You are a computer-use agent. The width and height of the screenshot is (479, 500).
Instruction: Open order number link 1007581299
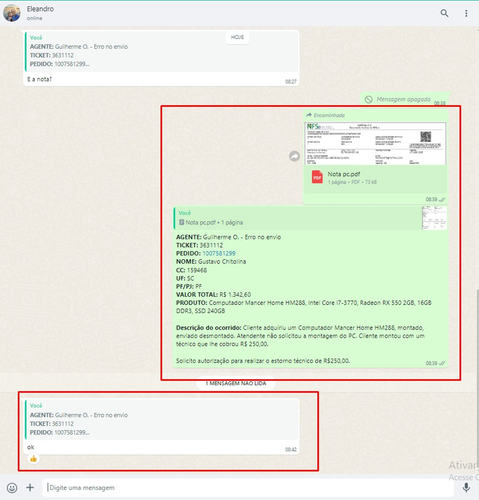[219, 253]
